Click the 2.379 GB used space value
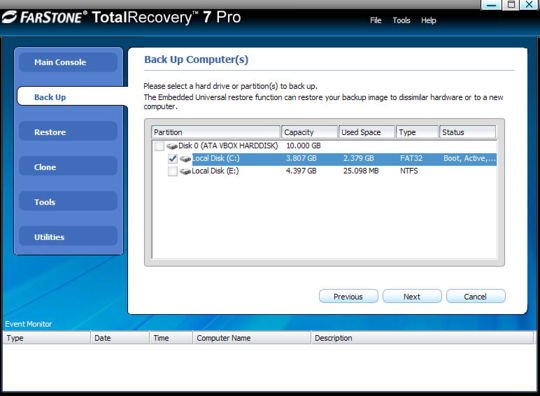Viewport: 540px width, 396px height. point(359,158)
